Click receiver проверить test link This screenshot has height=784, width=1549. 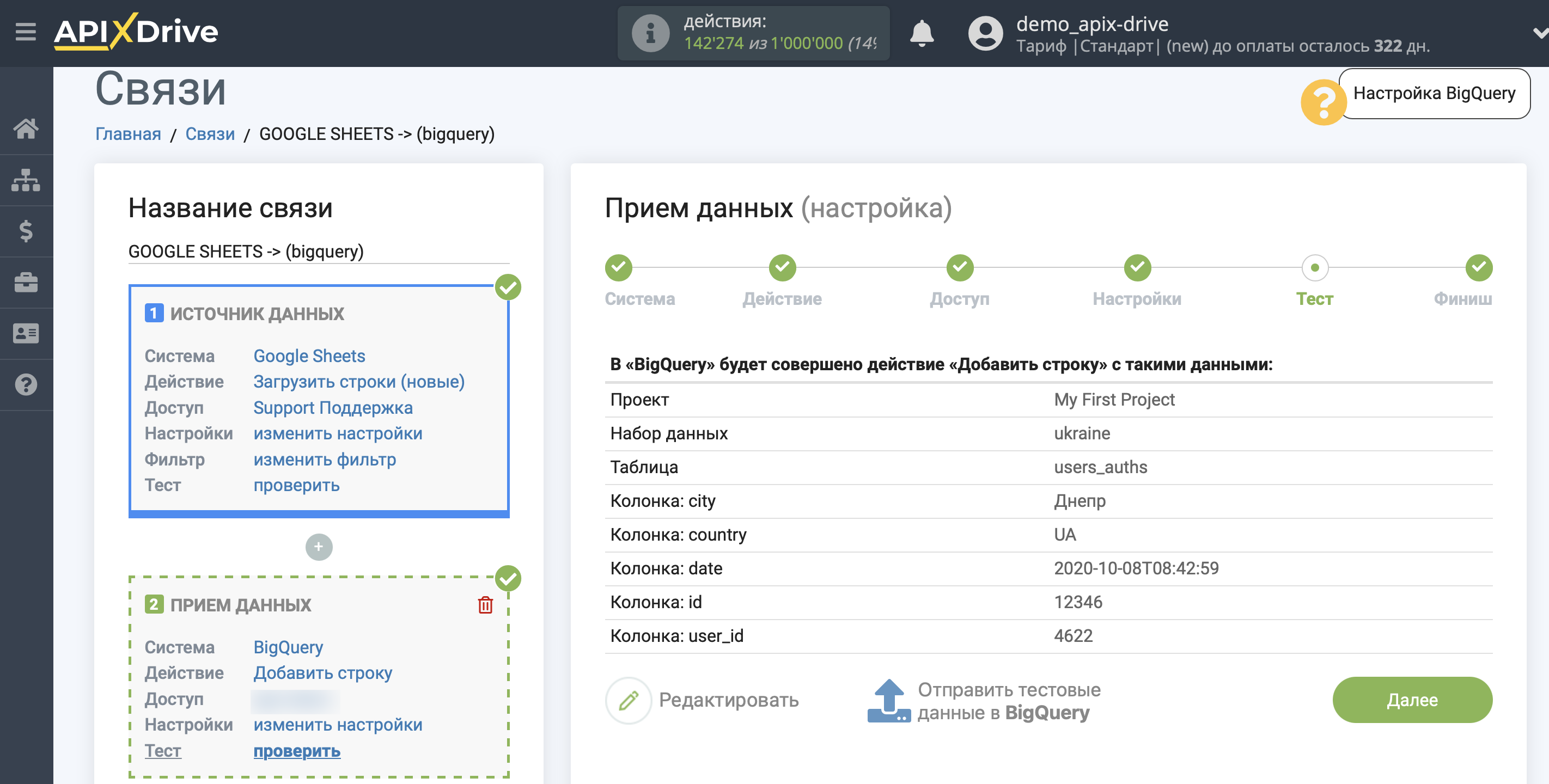coord(297,751)
